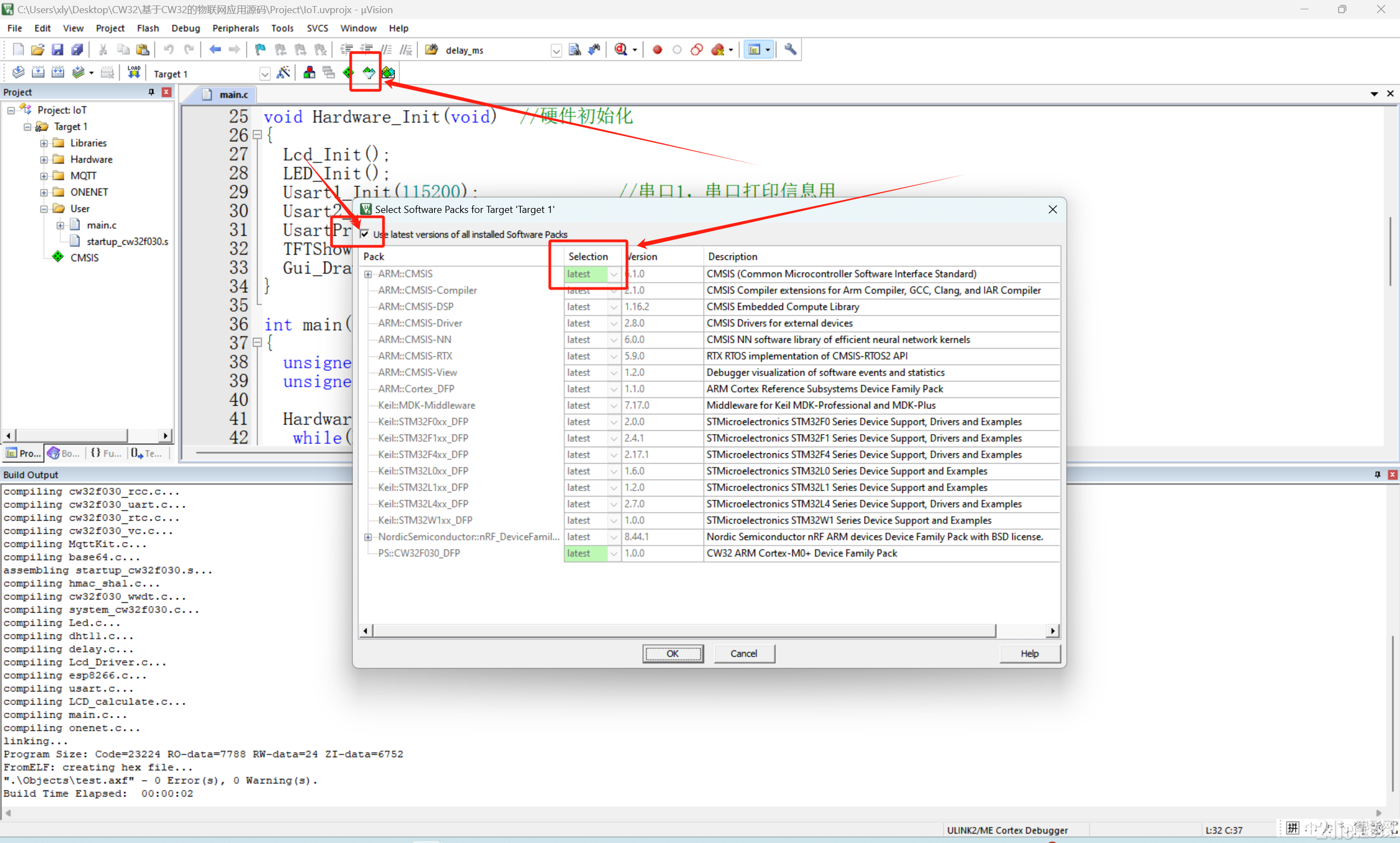Launch the Pack Installer icon
This screenshot has height=843, width=1400.
coord(388,73)
